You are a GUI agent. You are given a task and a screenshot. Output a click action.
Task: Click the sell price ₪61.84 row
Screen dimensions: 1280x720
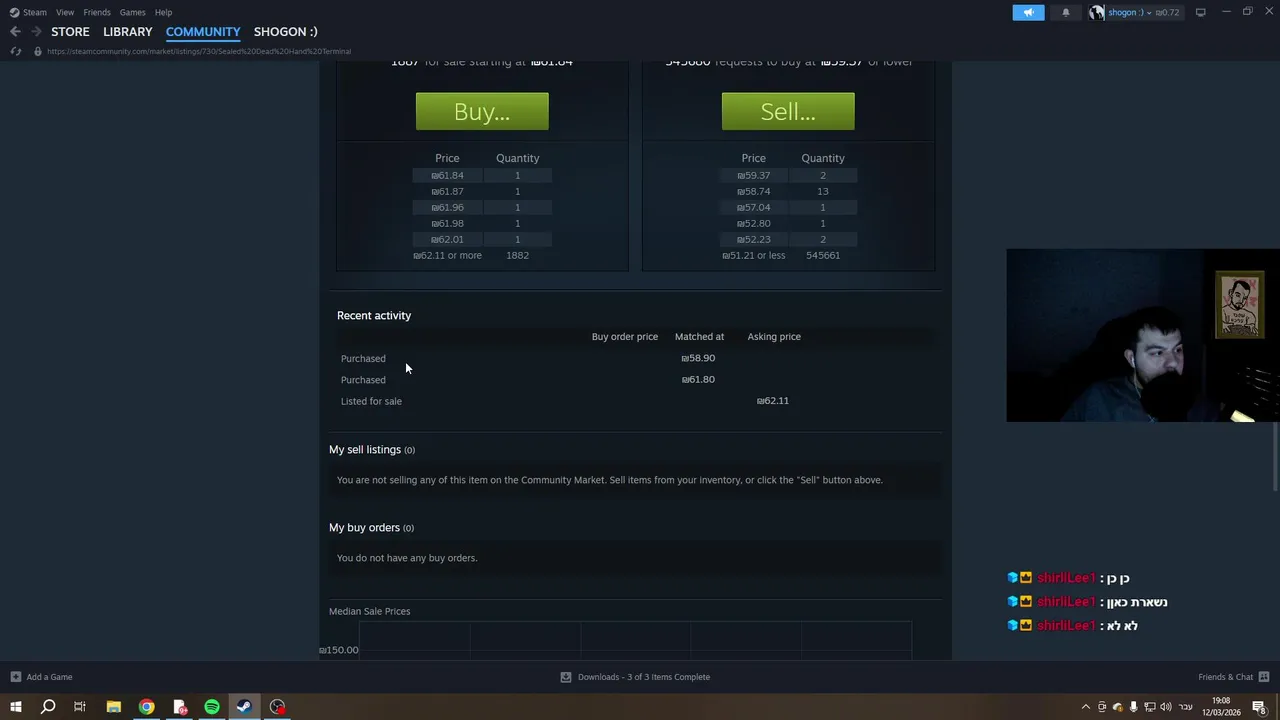482,175
